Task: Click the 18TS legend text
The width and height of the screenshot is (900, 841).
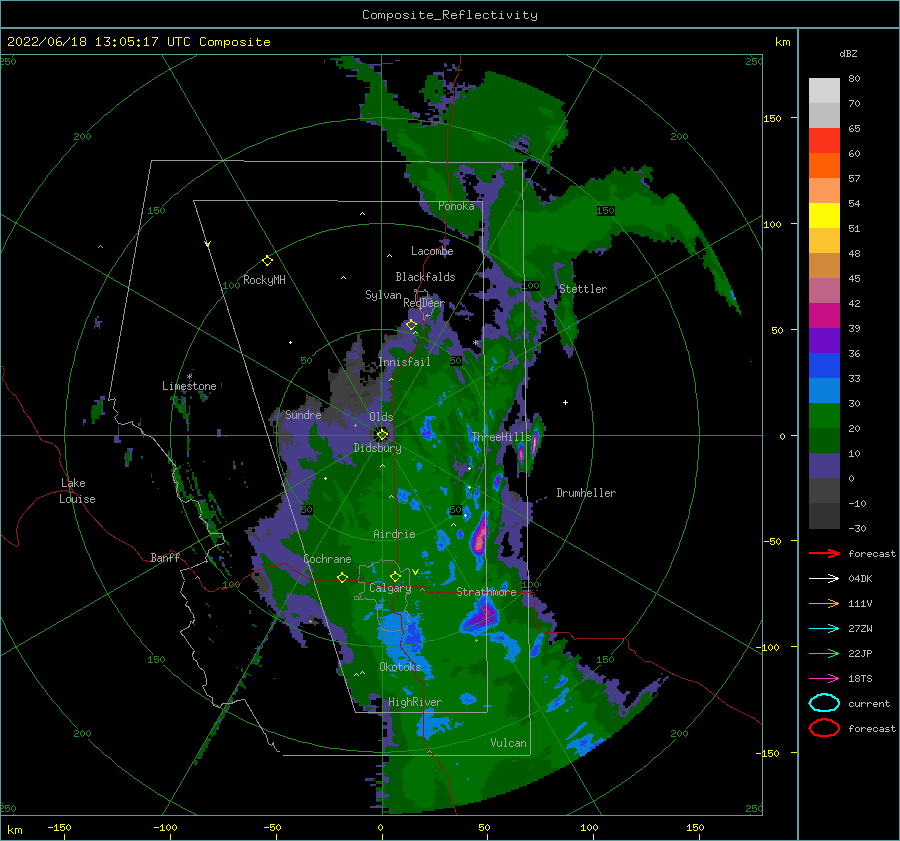Action: [860, 679]
